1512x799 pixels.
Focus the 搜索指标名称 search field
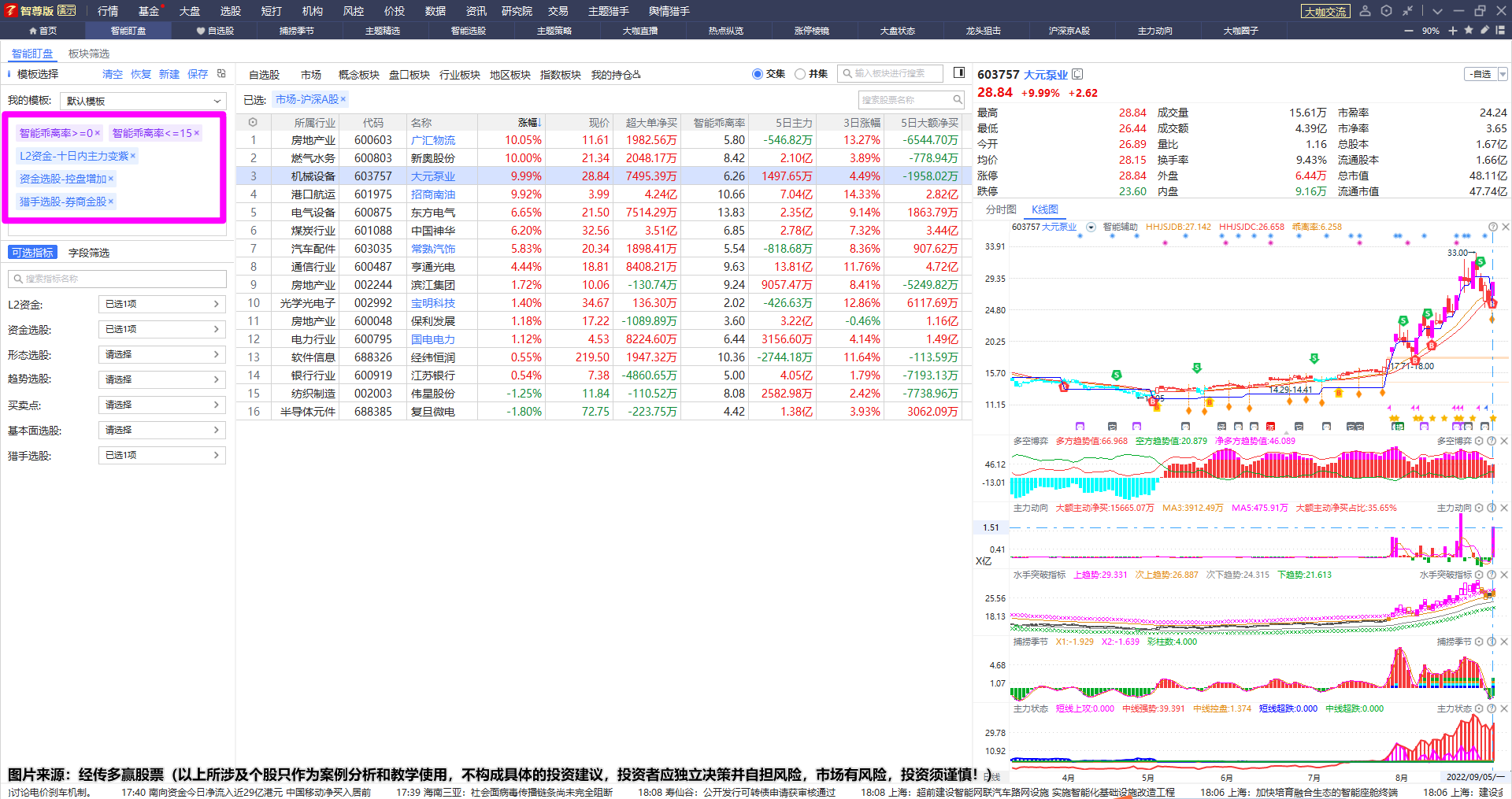117,279
